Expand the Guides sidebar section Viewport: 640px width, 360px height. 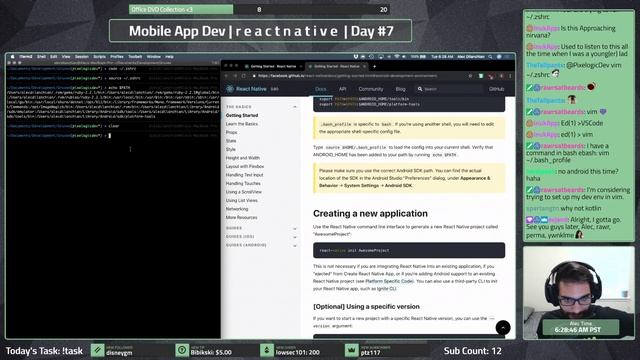click(x=295, y=229)
